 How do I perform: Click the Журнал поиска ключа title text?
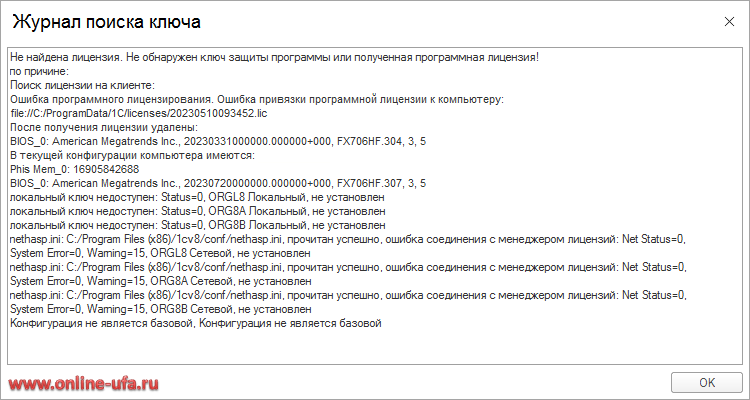[106, 22]
